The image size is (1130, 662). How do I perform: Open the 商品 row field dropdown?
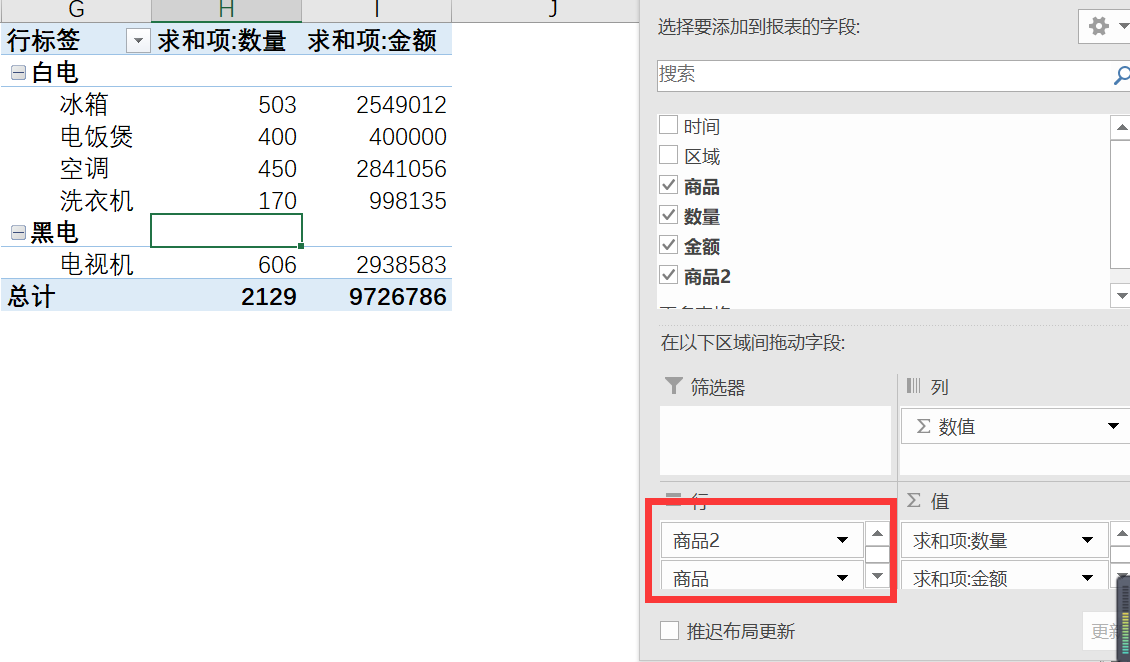pos(842,578)
